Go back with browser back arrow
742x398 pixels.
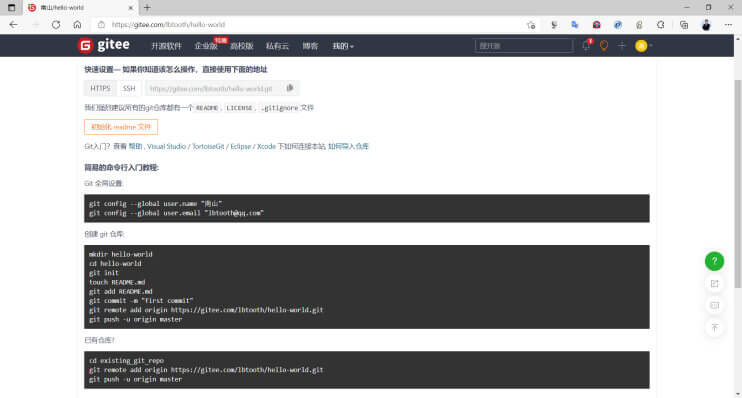pos(13,25)
